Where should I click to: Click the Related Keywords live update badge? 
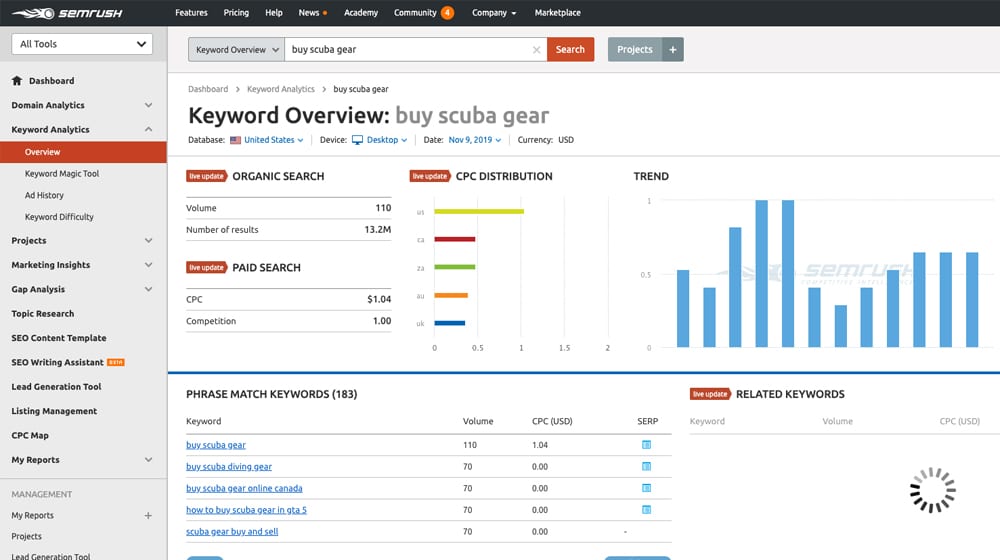(710, 394)
